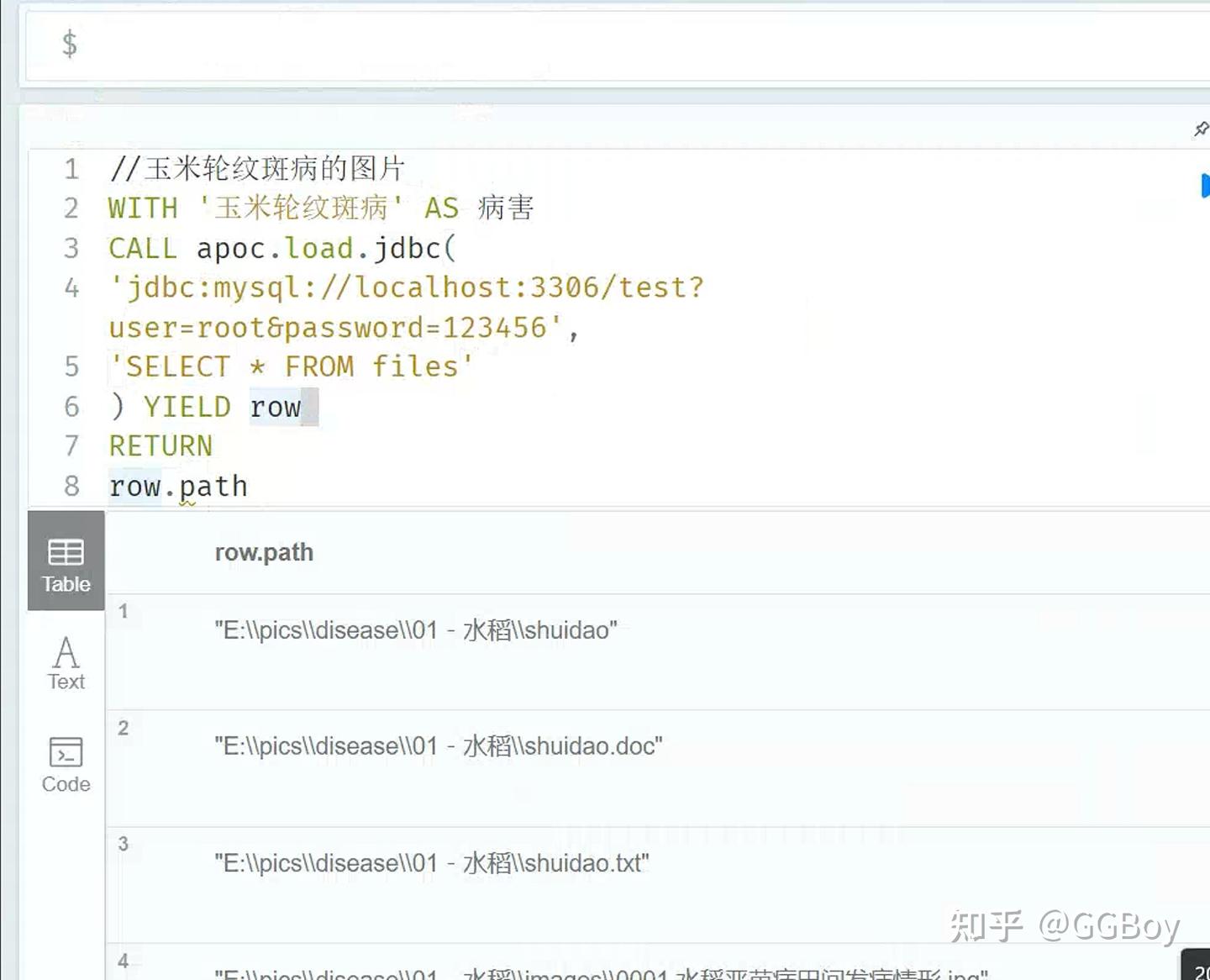Click the terminal window icon above 'Code'
This screenshot has height=980, width=1210.
65,752
